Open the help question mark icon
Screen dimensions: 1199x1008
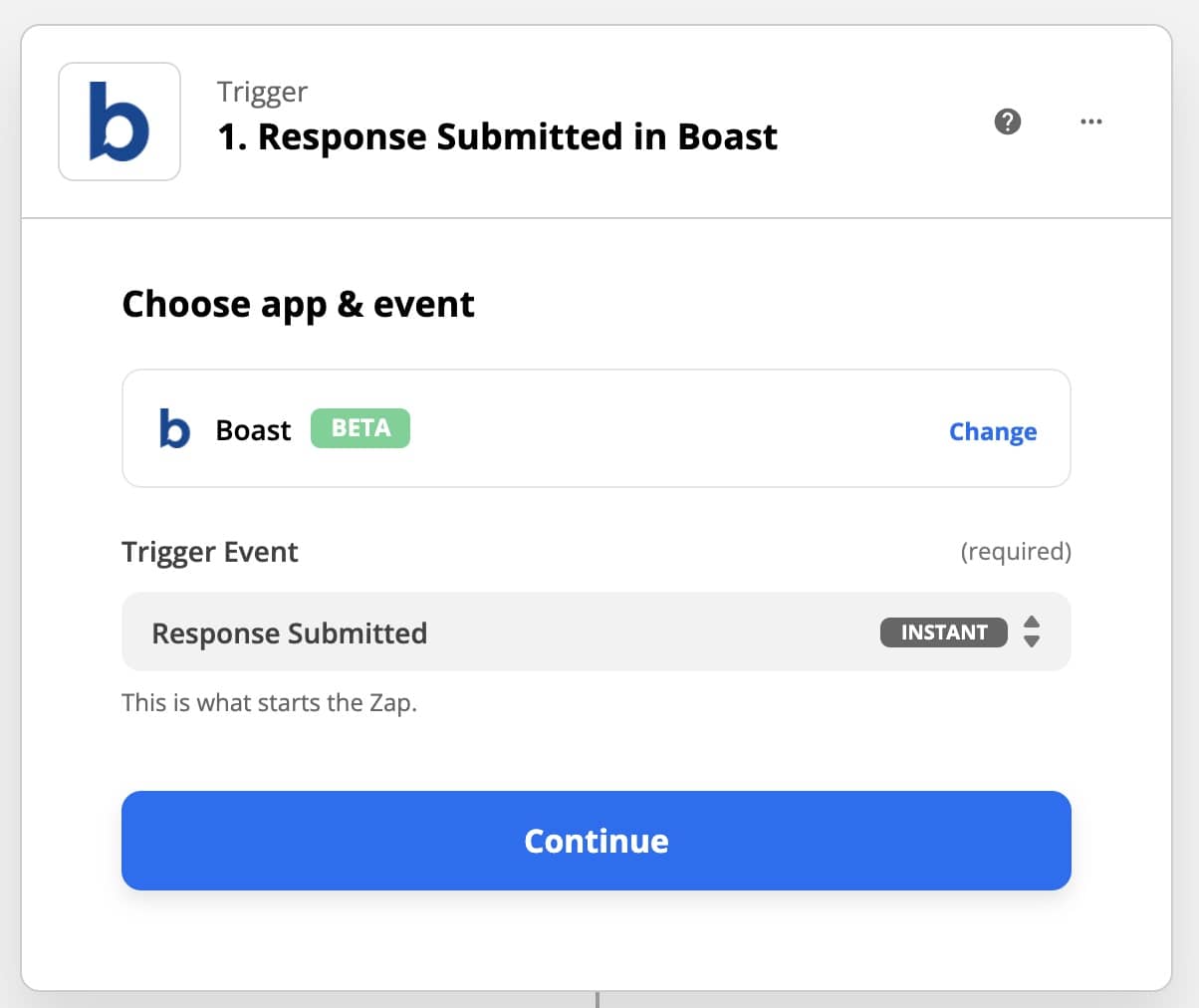point(1008,122)
